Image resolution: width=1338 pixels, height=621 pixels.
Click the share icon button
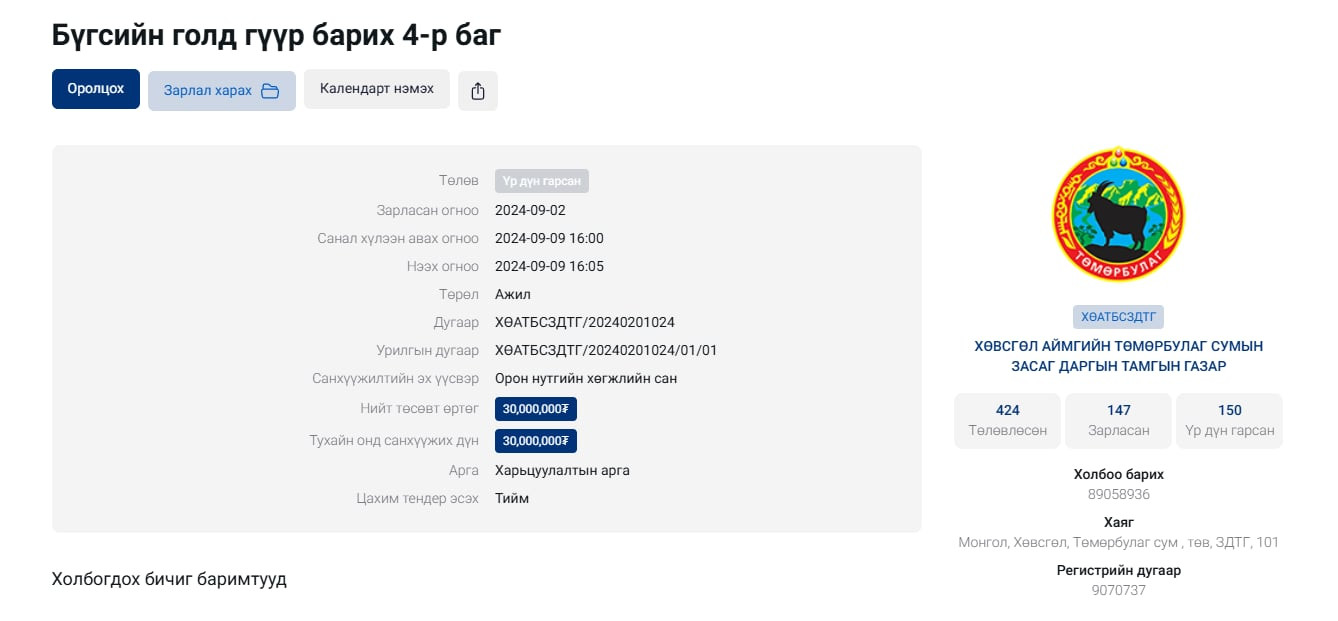[x=477, y=91]
